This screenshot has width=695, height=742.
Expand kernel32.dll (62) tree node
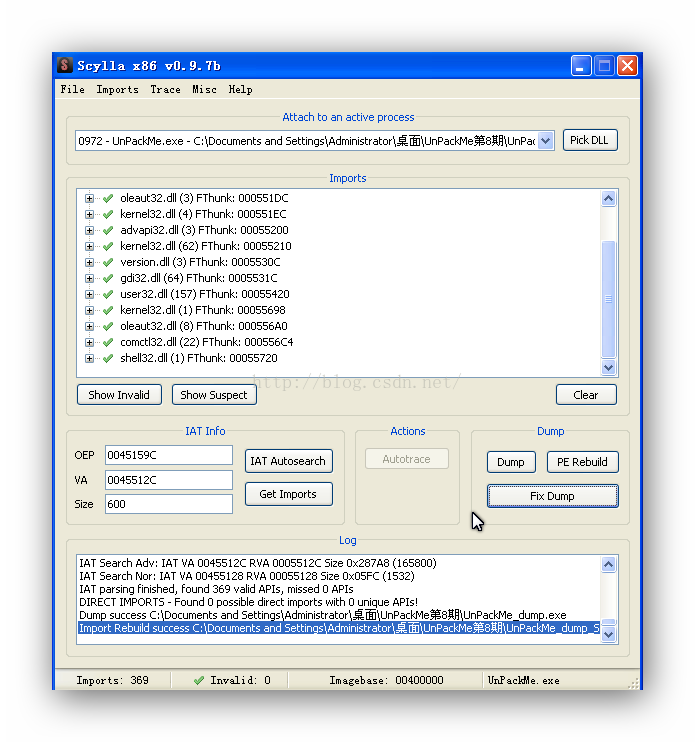click(89, 246)
